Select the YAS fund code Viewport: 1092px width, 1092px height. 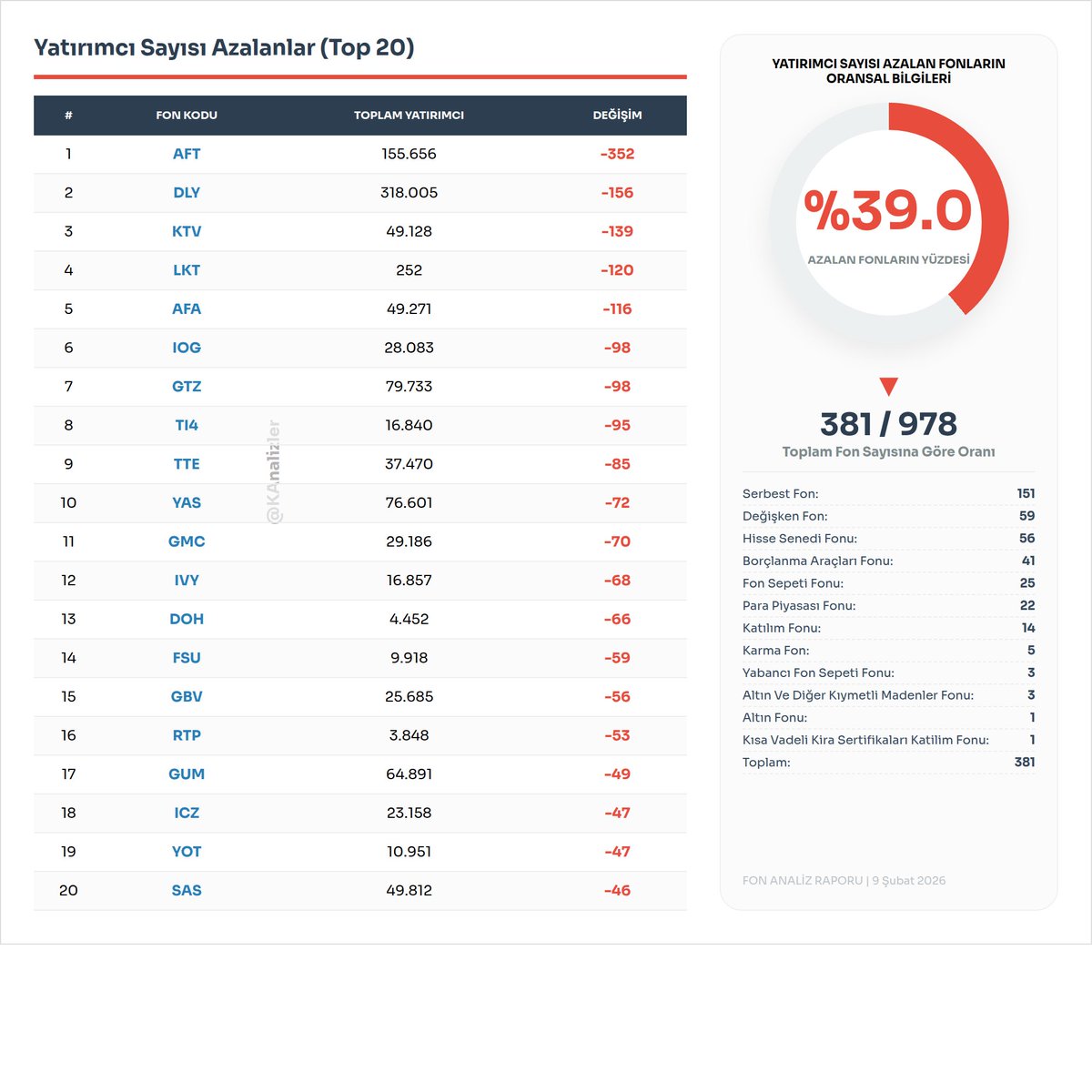tap(187, 502)
